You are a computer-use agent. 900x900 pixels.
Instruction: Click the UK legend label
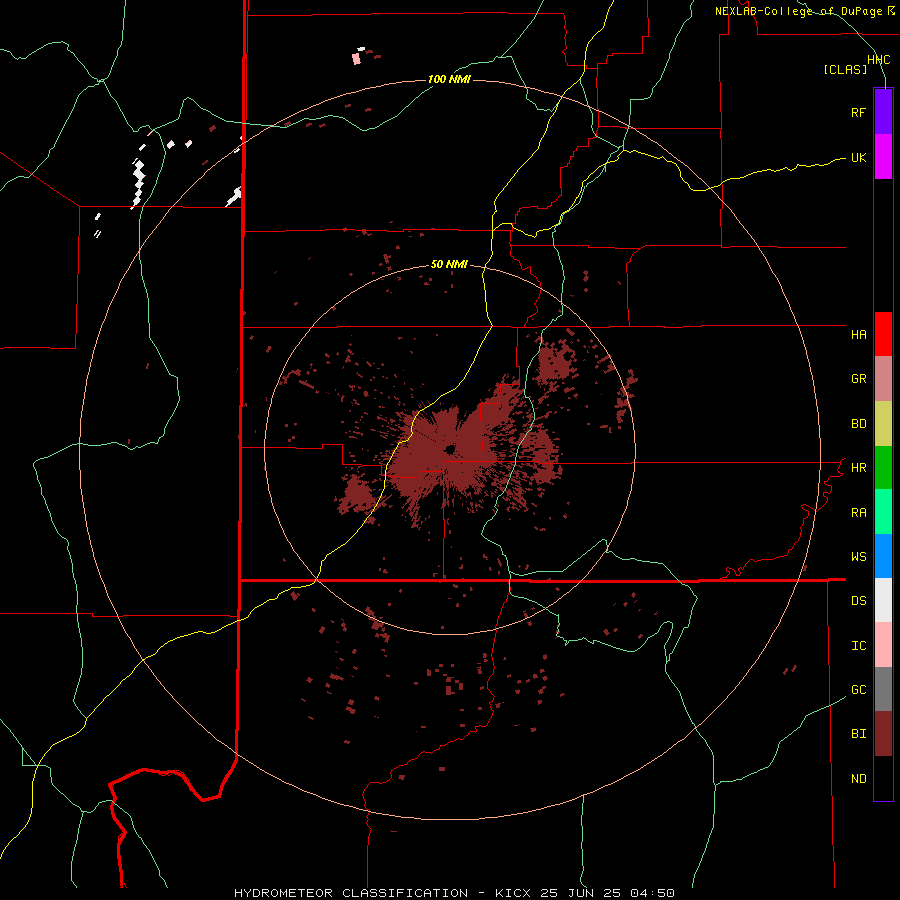coord(858,158)
